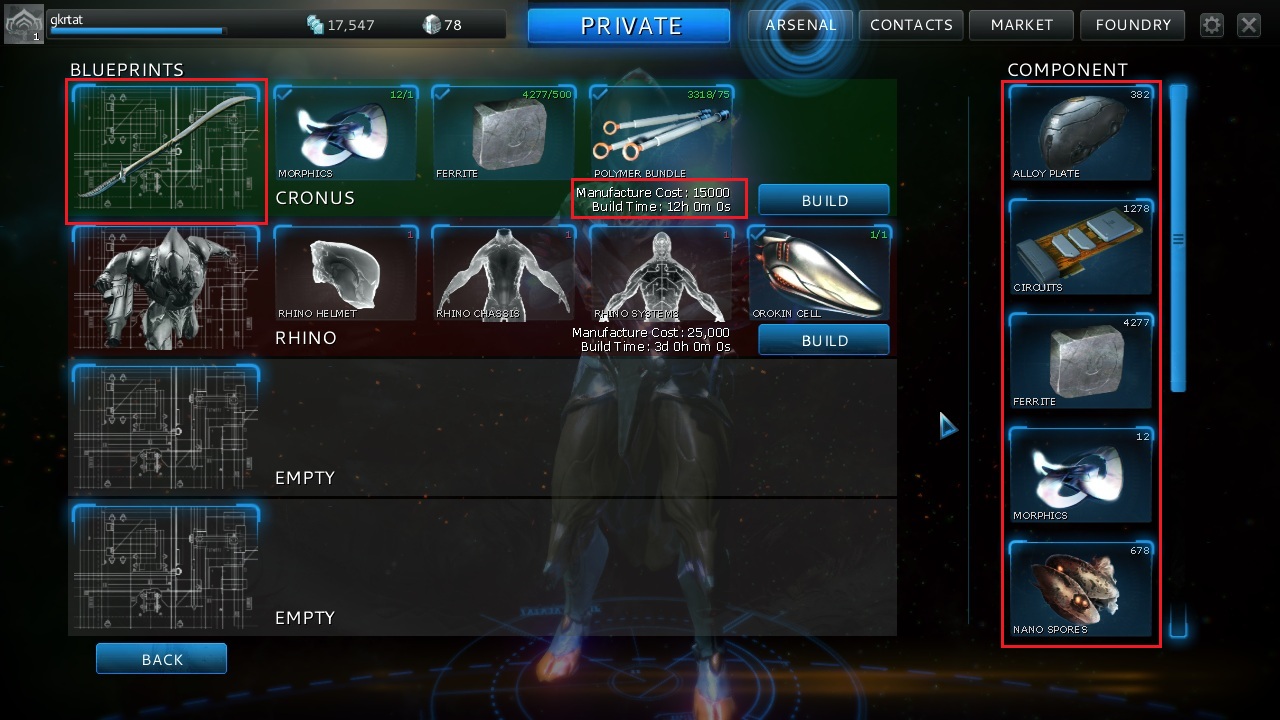This screenshot has width=1280, height=720.
Task: Select the Rhino Helmet part icon
Action: (x=345, y=273)
